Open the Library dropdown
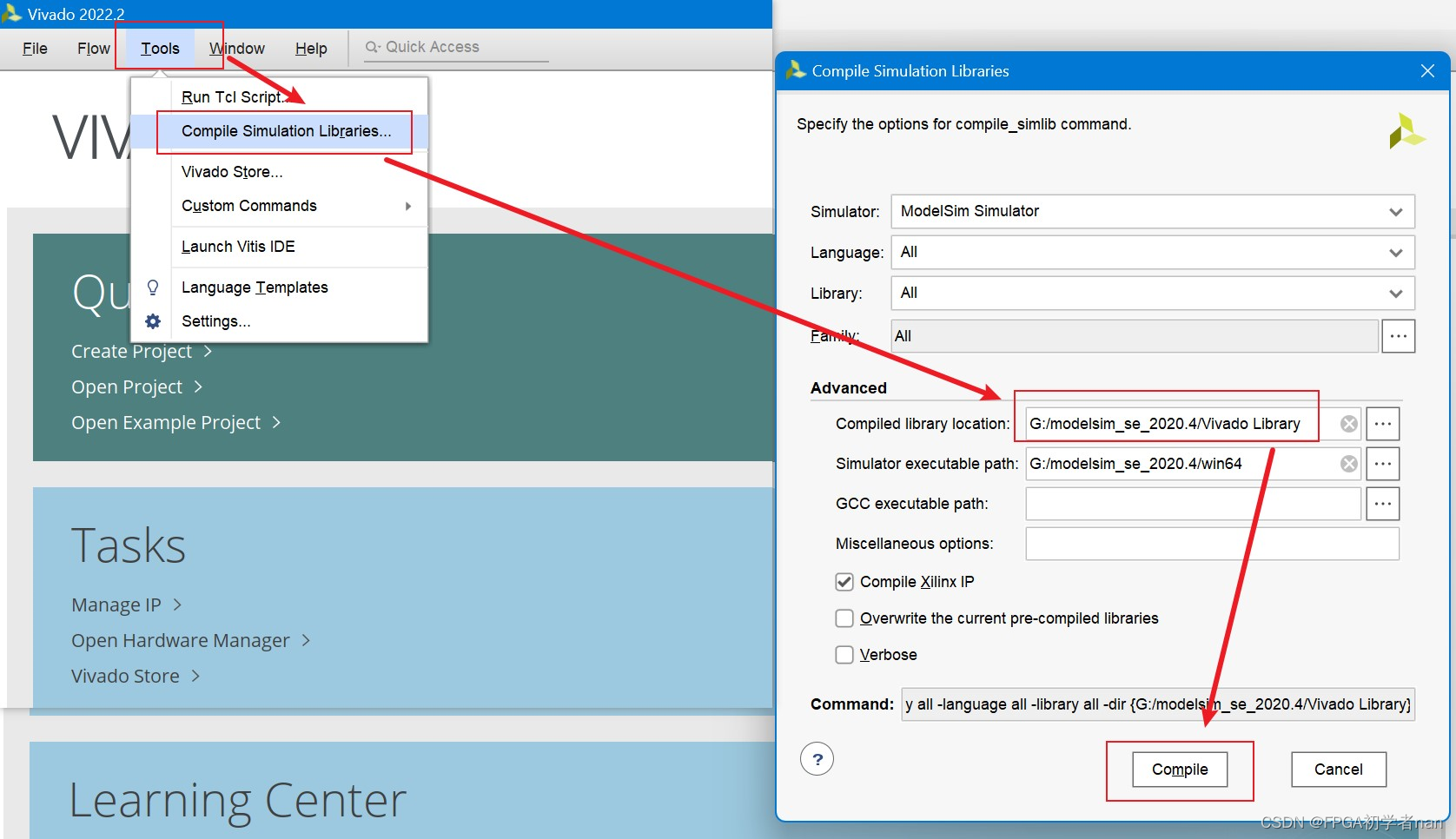The image size is (1456, 839). pos(1153,293)
